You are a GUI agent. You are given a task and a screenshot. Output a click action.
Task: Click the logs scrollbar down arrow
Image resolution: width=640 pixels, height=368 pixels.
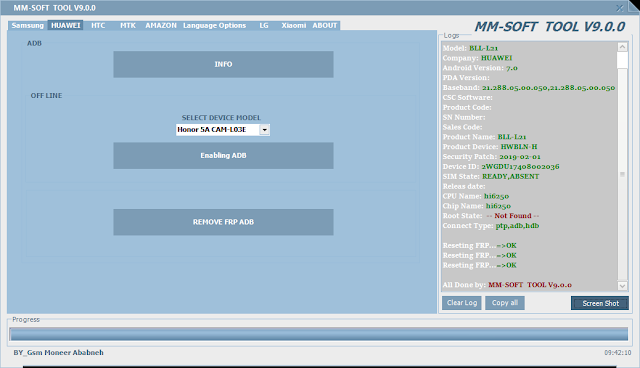tap(622, 286)
